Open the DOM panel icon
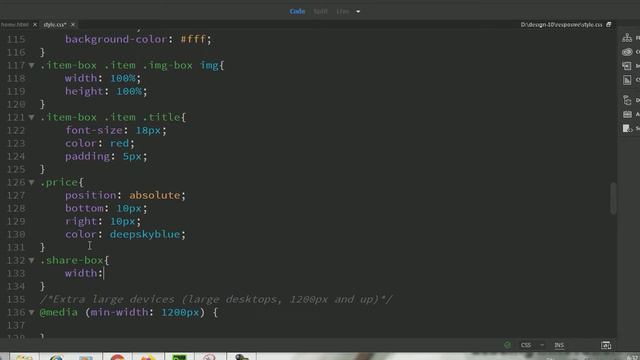This screenshot has width=640, height=360. 627,100
